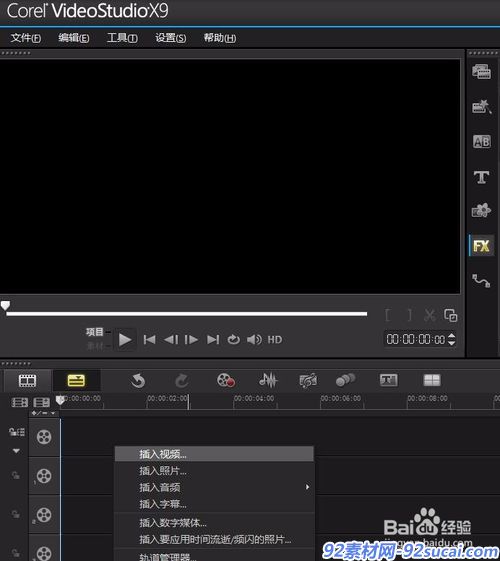Open the 设置 (Settings) menu
Screen dimensions: 500x561
click(170, 38)
